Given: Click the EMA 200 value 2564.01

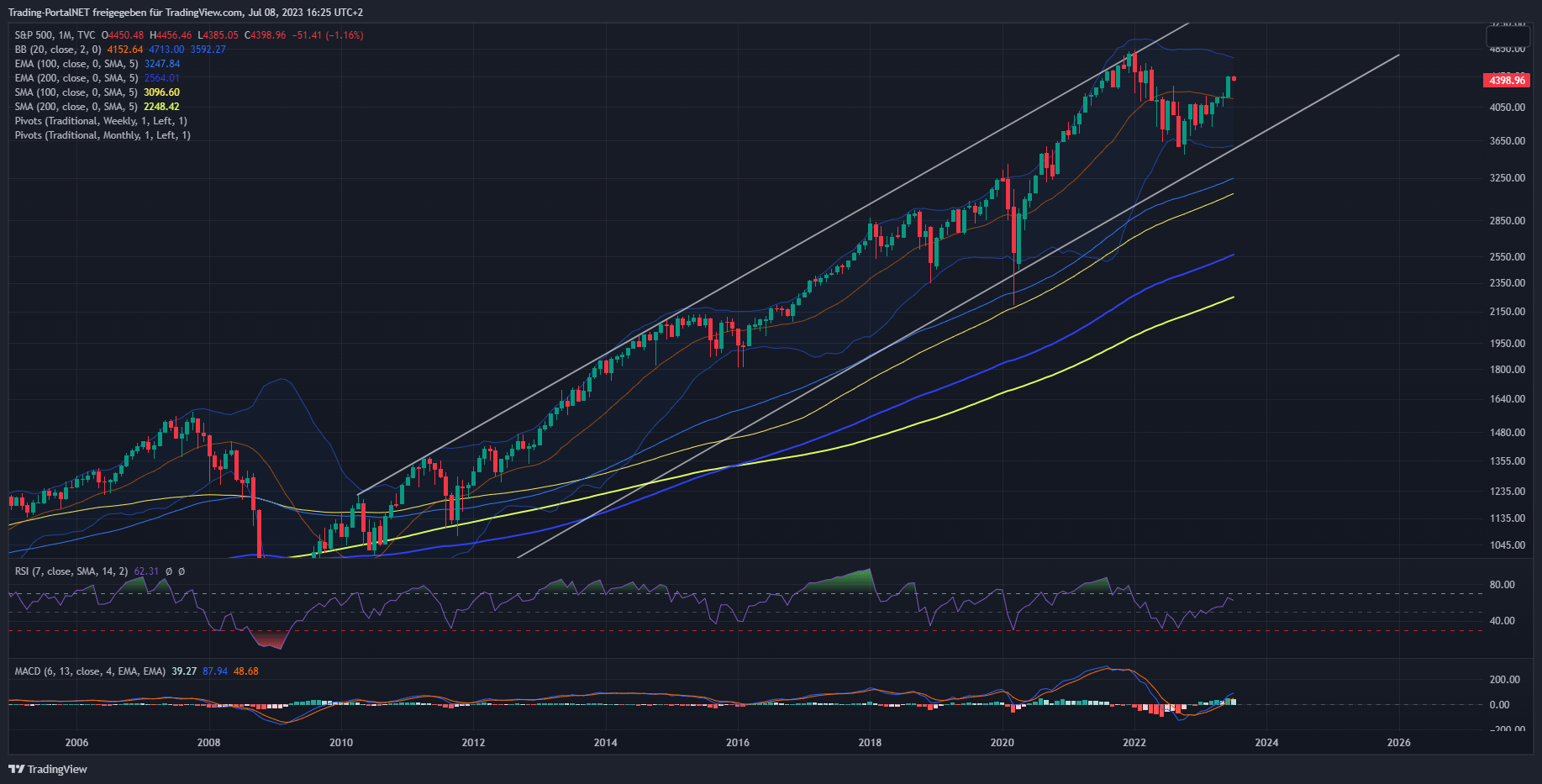Looking at the screenshot, I should (x=162, y=78).
